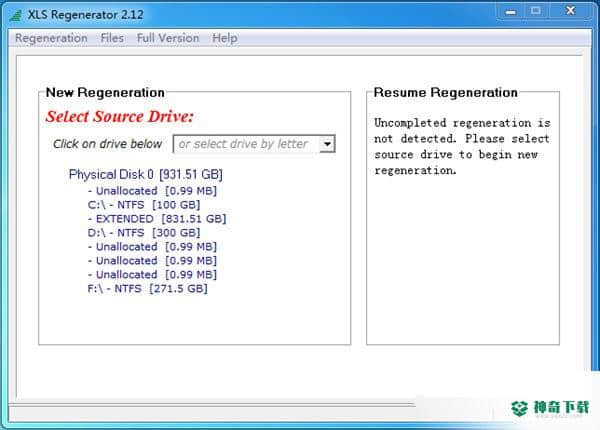This screenshot has height=430, width=600.
Task: Select Physical Disk 0 [931.51 GB]
Action: click(x=145, y=174)
